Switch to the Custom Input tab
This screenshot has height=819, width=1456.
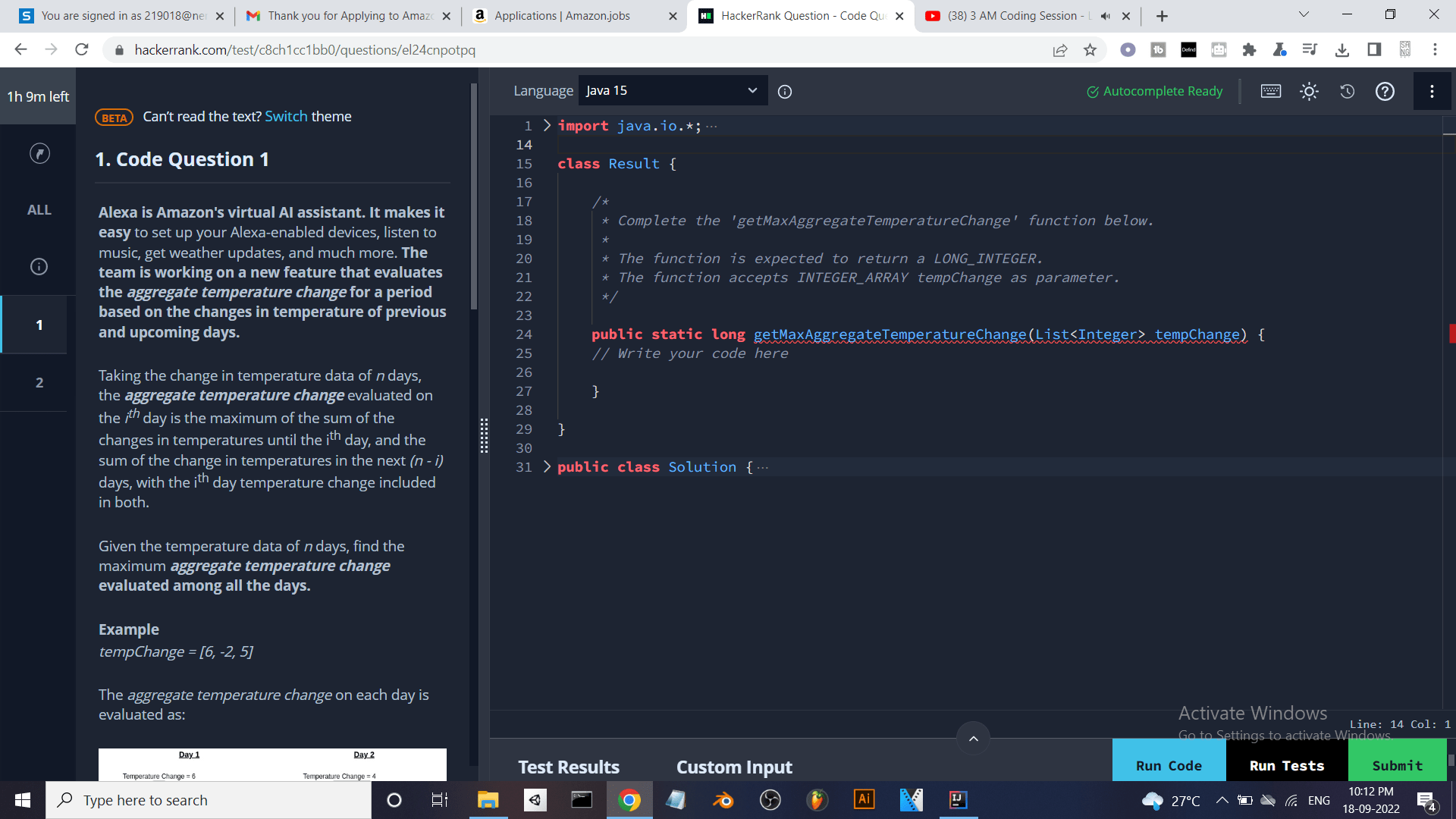(x=733, y=767)
